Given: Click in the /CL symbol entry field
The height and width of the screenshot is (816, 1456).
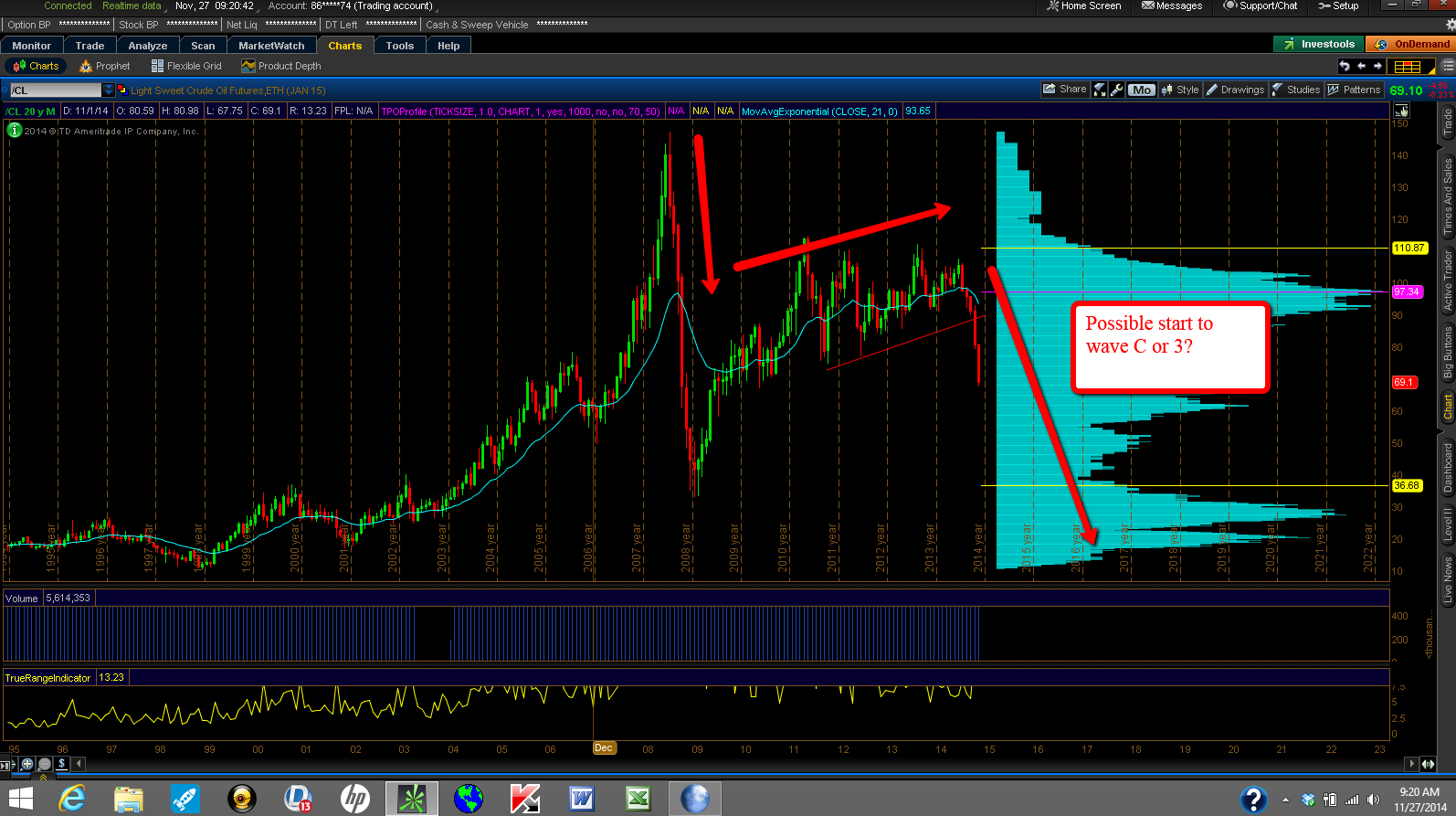Looking at the screenshot, I should tap(55, 90).
